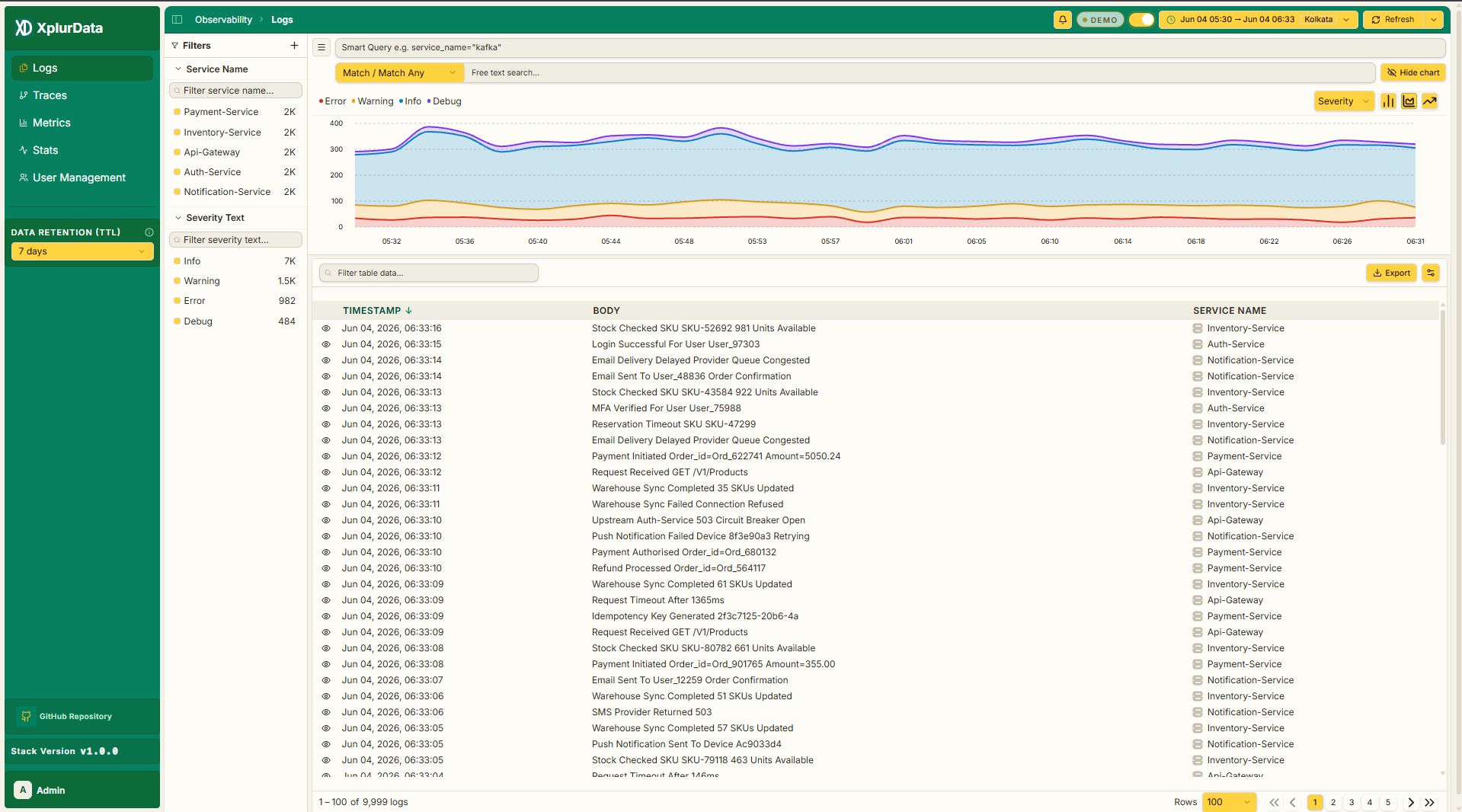Click the Hide chart button
Viewport: 1462px width, 812px height.
pos(1413,73)
